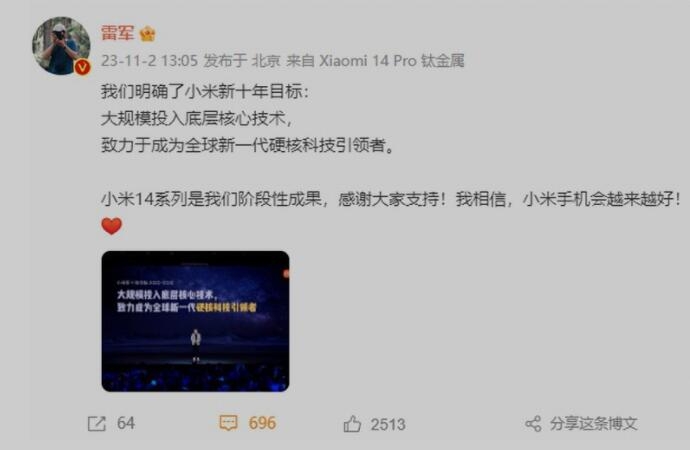Click the orange V verified badge
This screenshot has height=450, width=690.
pos(82,67)
